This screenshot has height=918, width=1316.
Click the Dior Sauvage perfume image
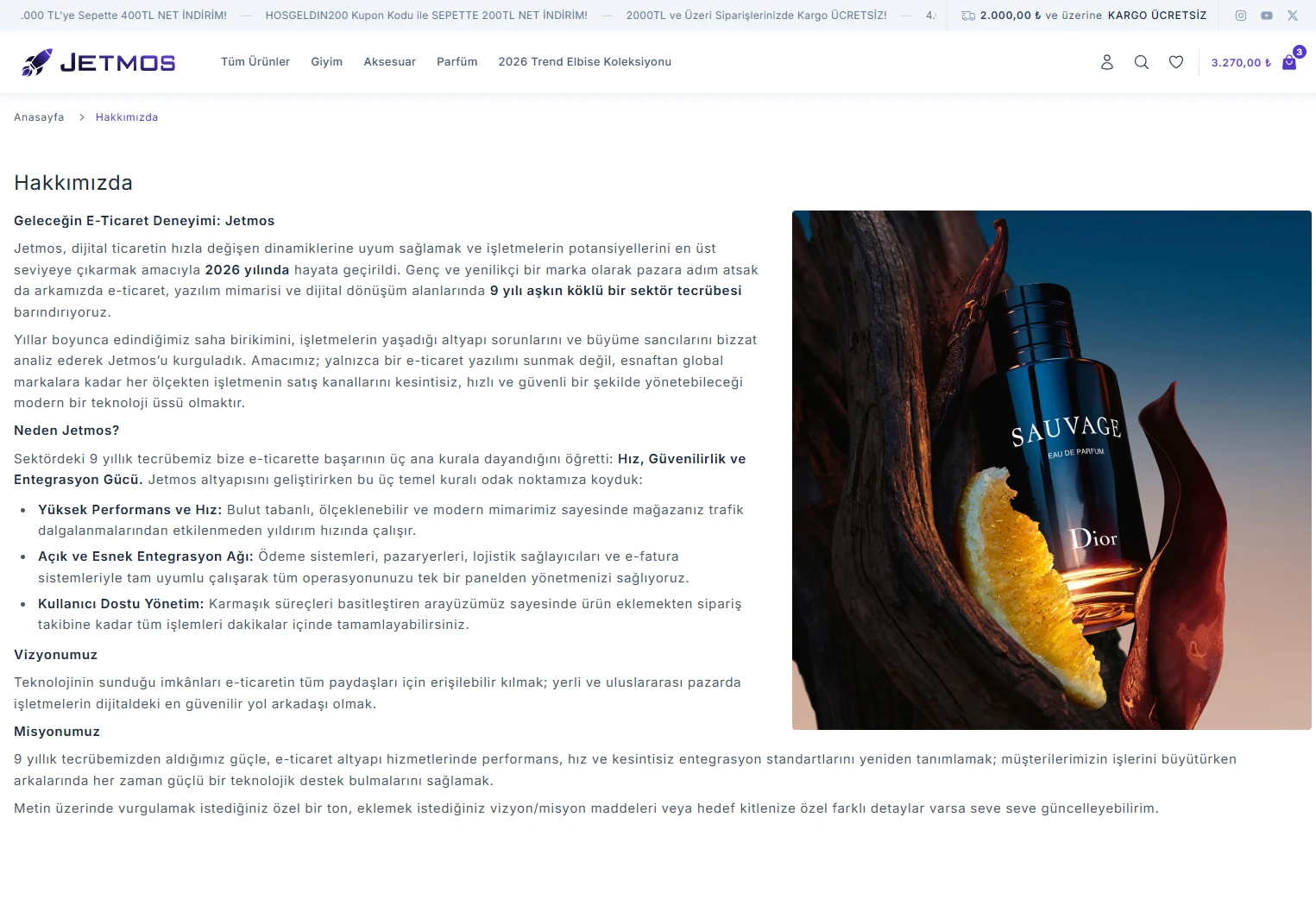1052,470
